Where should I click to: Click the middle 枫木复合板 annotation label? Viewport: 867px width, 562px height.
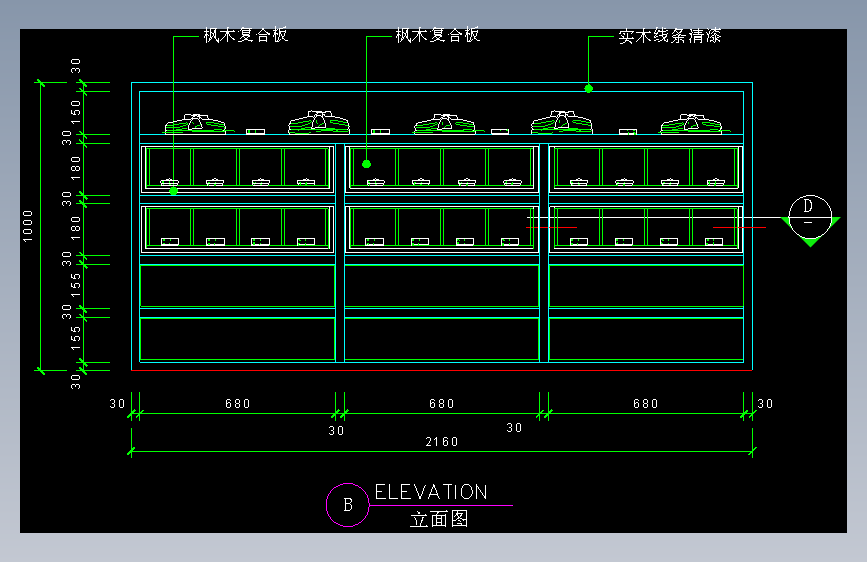coord(438,35)
